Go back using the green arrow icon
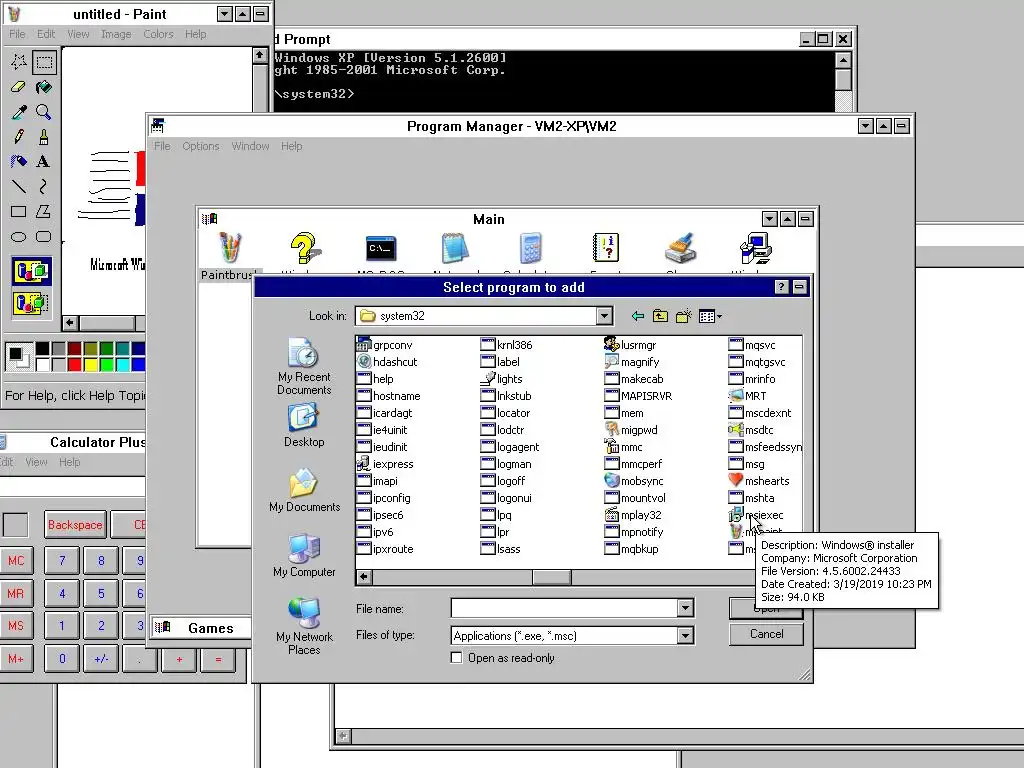 pyautogui.click(x=638, y=317)
